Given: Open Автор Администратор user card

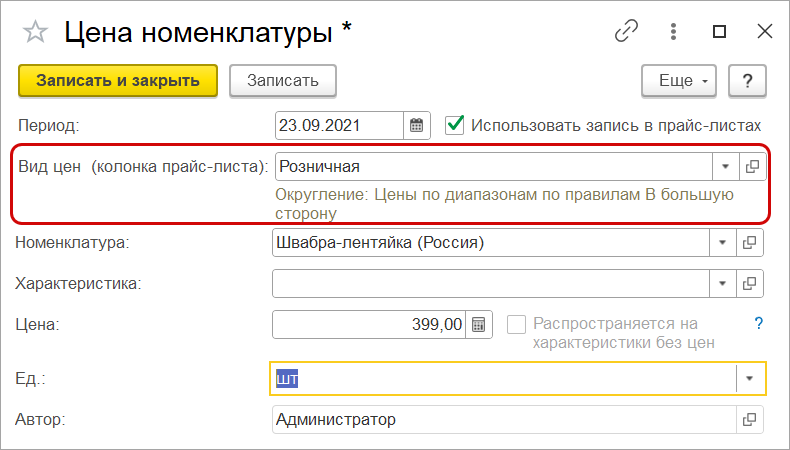Looking at the screenshot, I should point(749,420).
